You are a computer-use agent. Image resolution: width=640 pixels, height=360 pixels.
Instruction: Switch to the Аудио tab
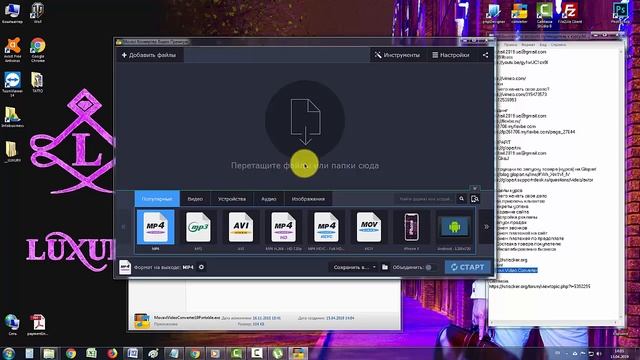coord(269,199)
